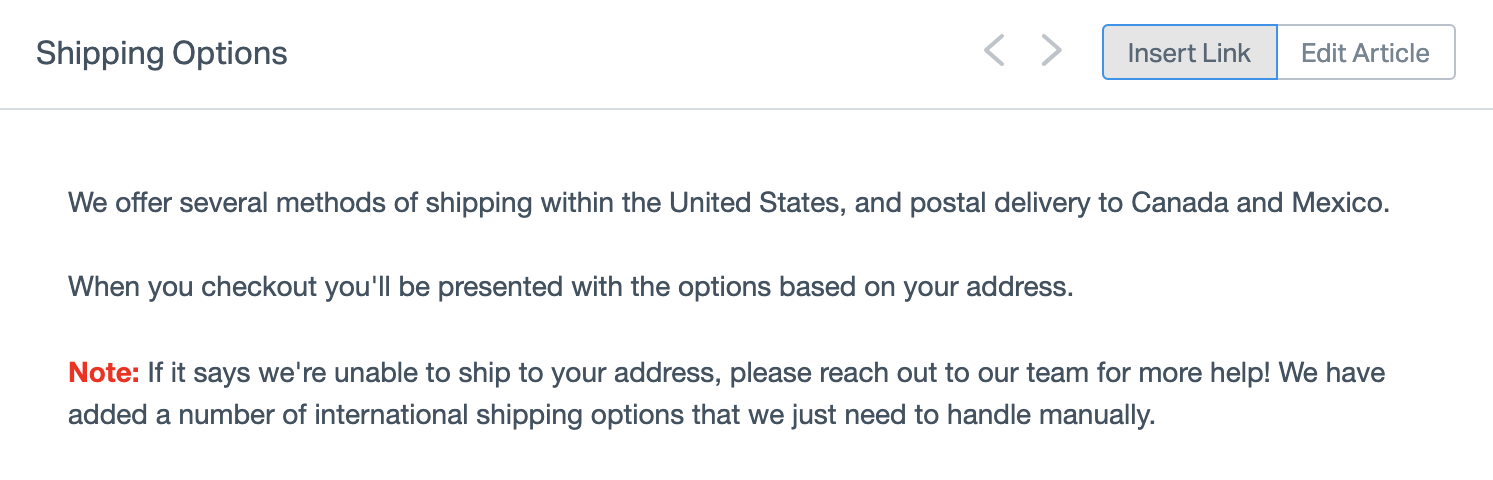Click the Shipping Options article title

click(162, 53)
